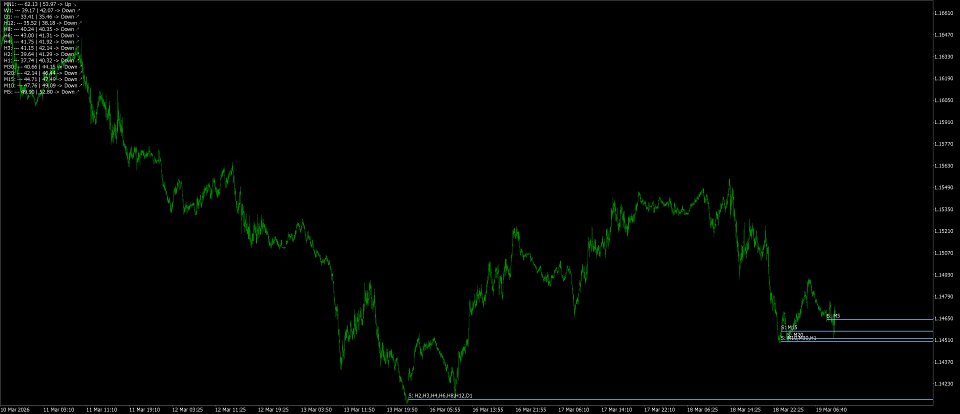Click the '17 Mar 14:10' time label

[619, 409]
